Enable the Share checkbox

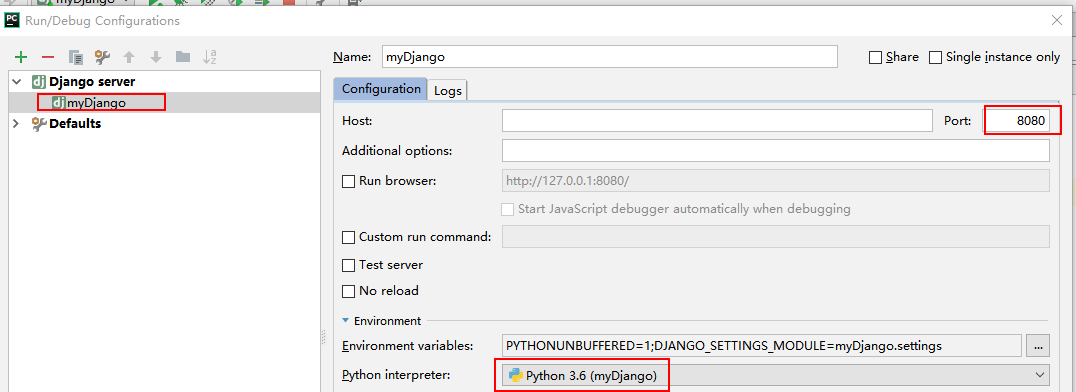tap(875, 58)
